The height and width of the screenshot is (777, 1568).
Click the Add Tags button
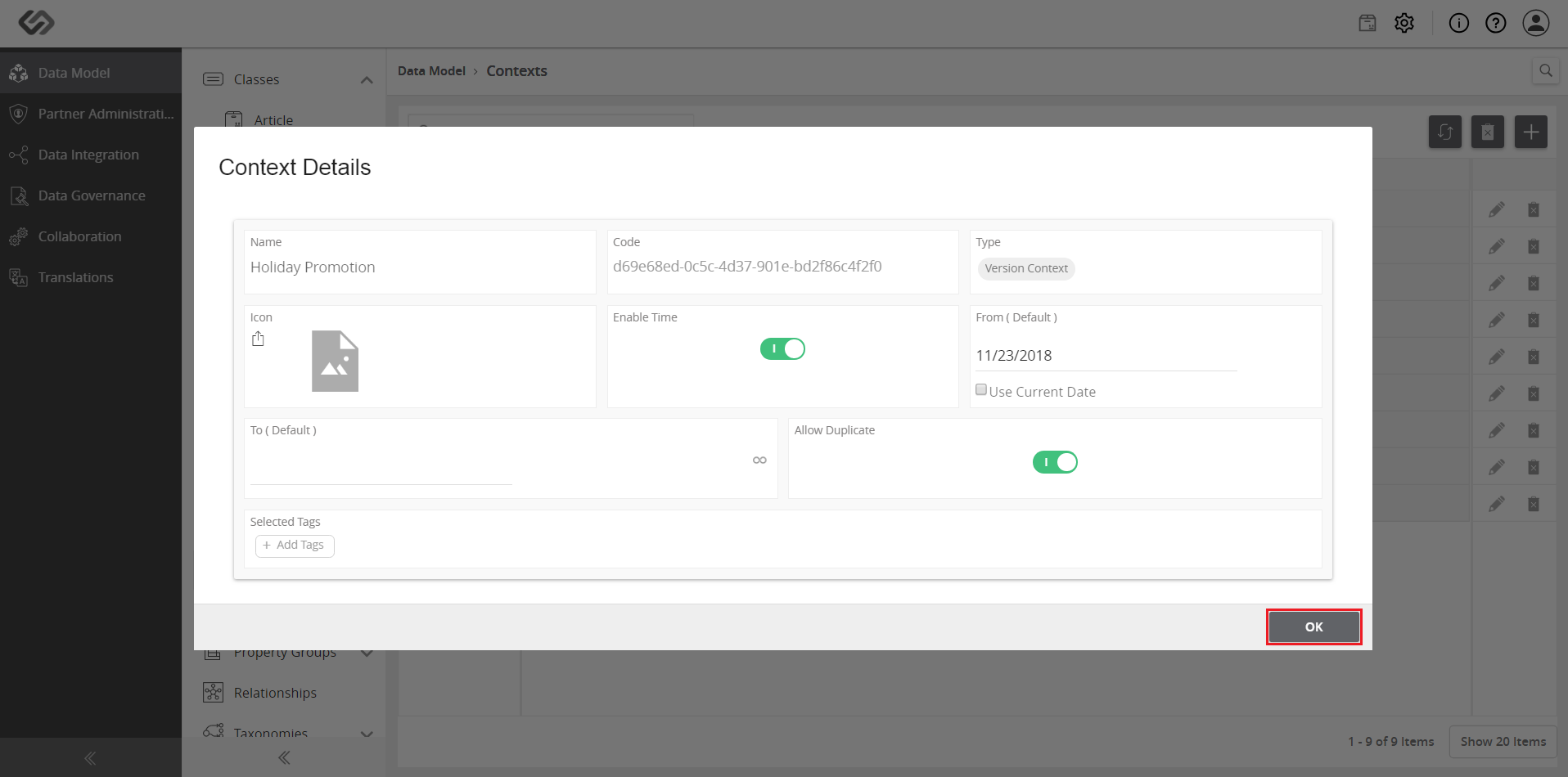(x=295, y=546)
